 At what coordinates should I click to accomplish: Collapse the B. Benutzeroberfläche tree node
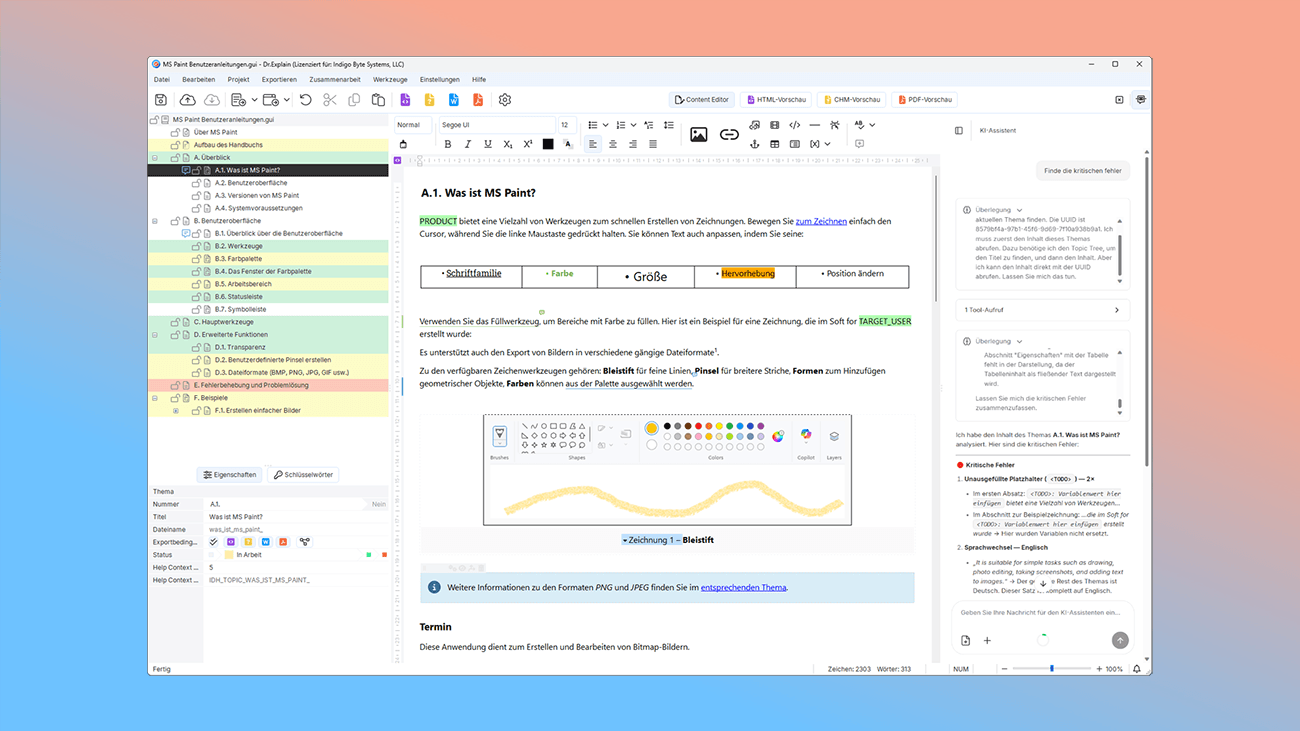(x=155, y=221)
